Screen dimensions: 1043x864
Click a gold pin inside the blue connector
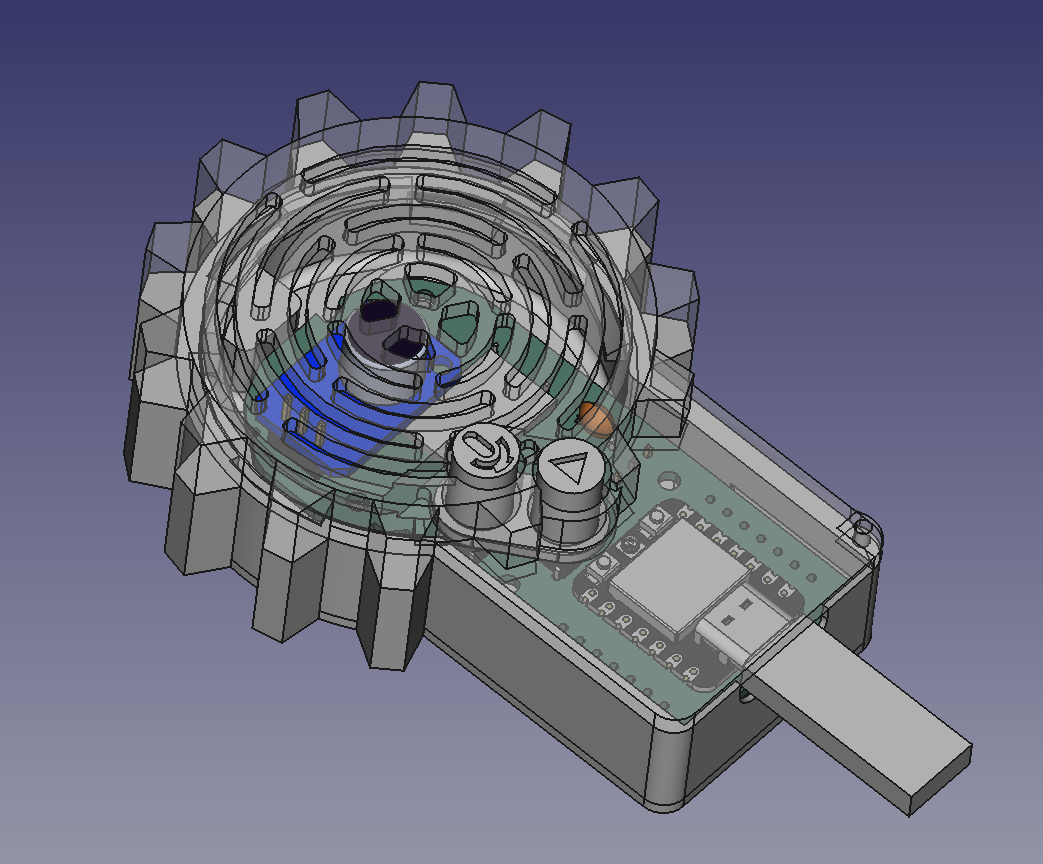coord(303,414)
